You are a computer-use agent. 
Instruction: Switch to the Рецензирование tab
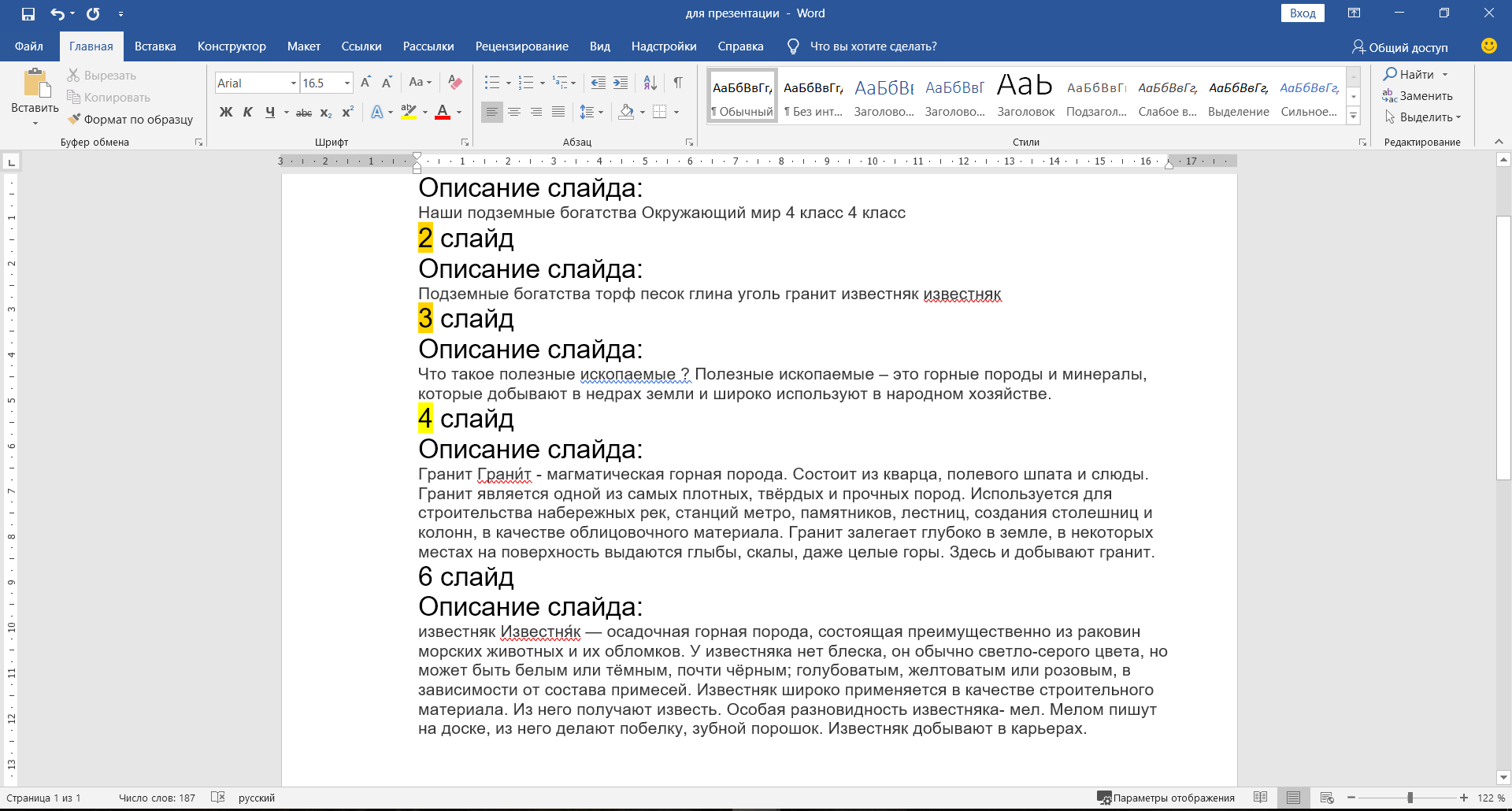coord(521,46)
